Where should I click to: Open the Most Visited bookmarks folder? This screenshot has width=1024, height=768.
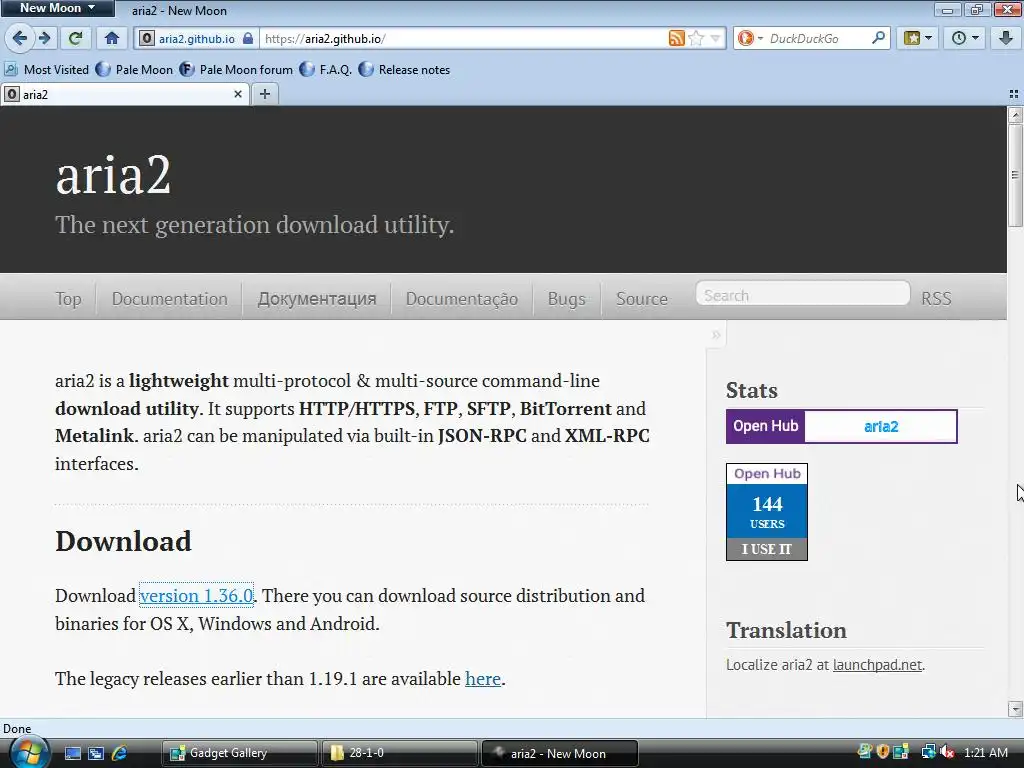[x=47, y=69]
